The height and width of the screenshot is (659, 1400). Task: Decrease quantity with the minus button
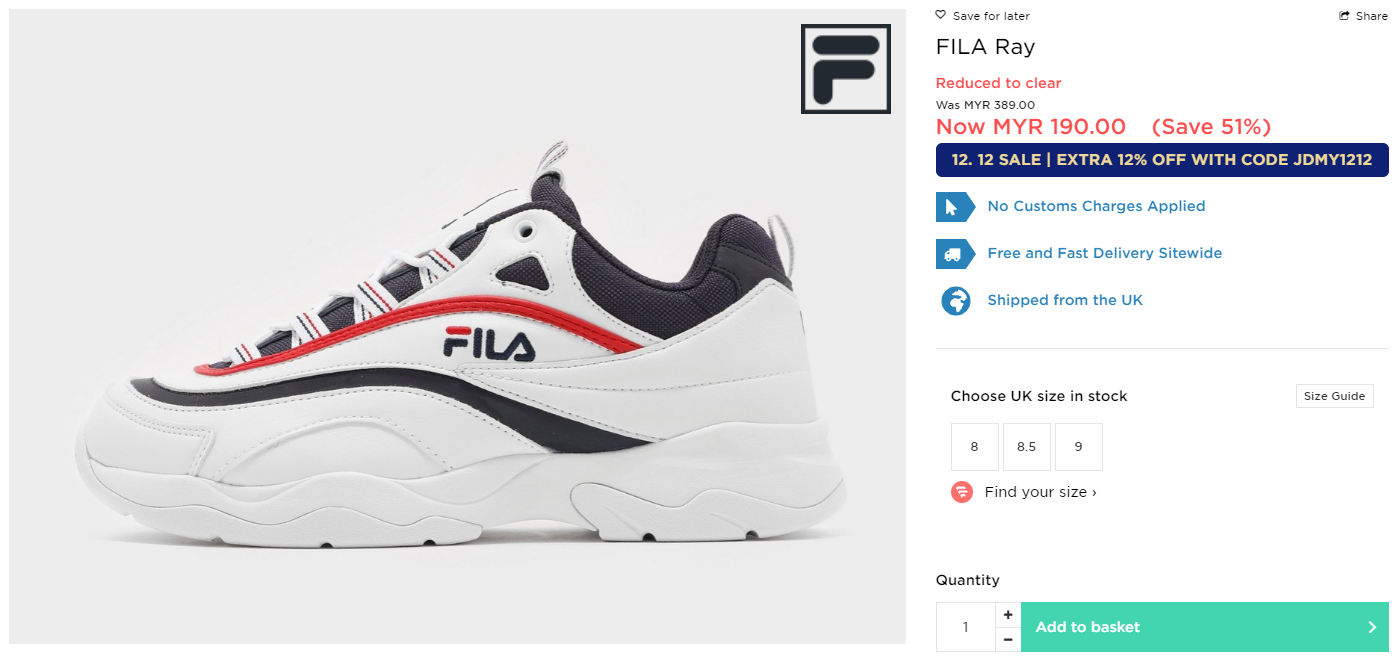coord(1008,640)
